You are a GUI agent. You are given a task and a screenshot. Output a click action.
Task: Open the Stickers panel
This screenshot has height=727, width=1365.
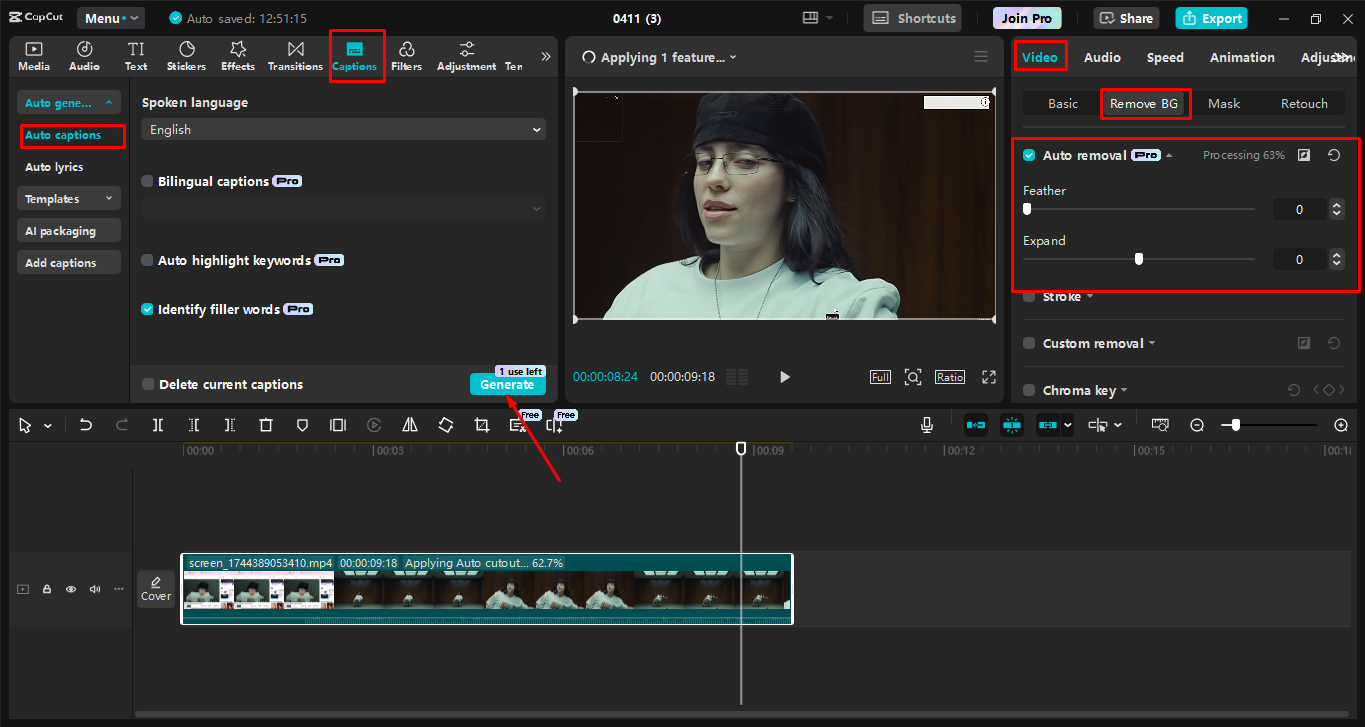pos(186,56)
